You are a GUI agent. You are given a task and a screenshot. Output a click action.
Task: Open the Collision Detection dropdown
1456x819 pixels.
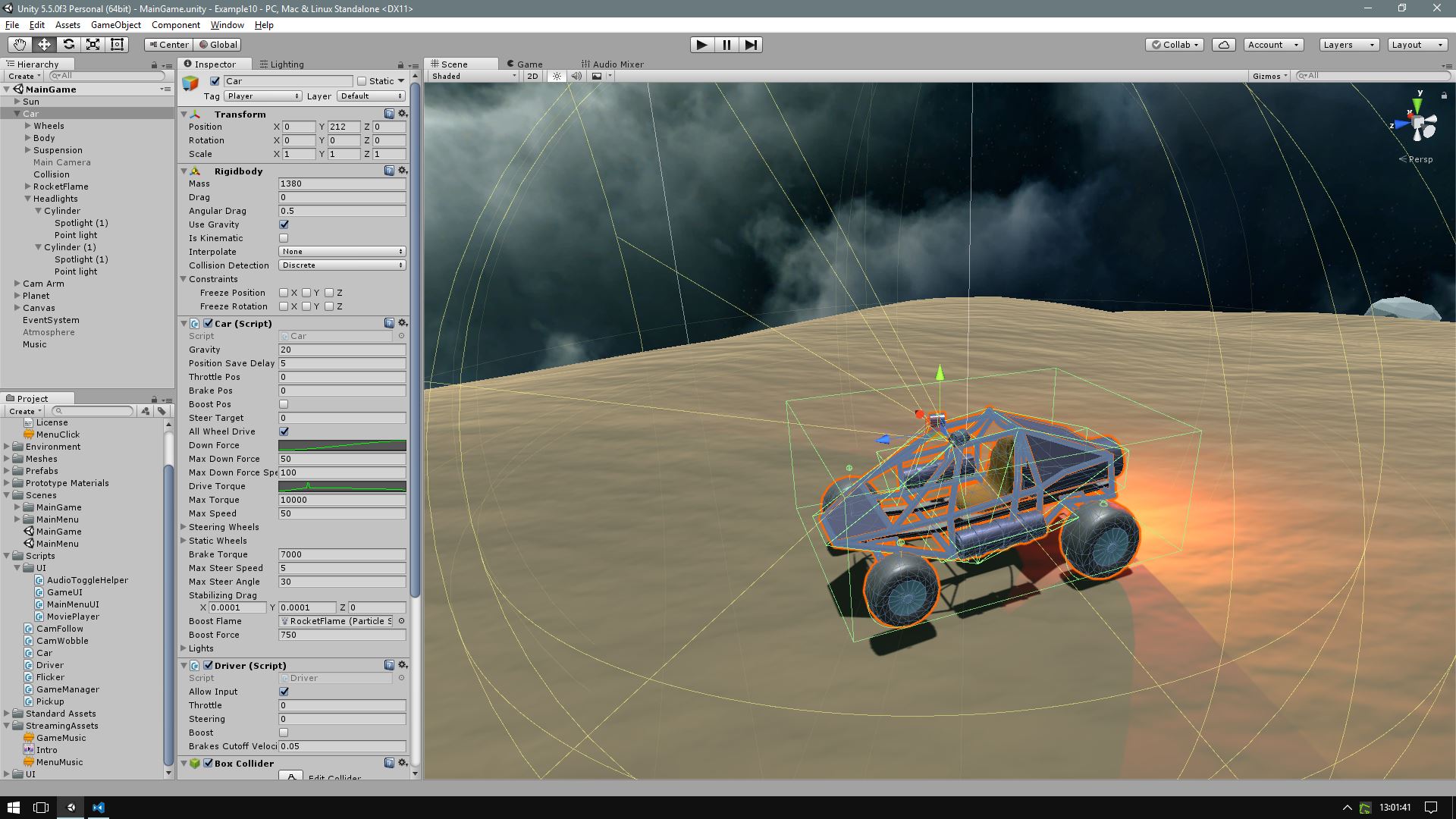click(341, 265)
